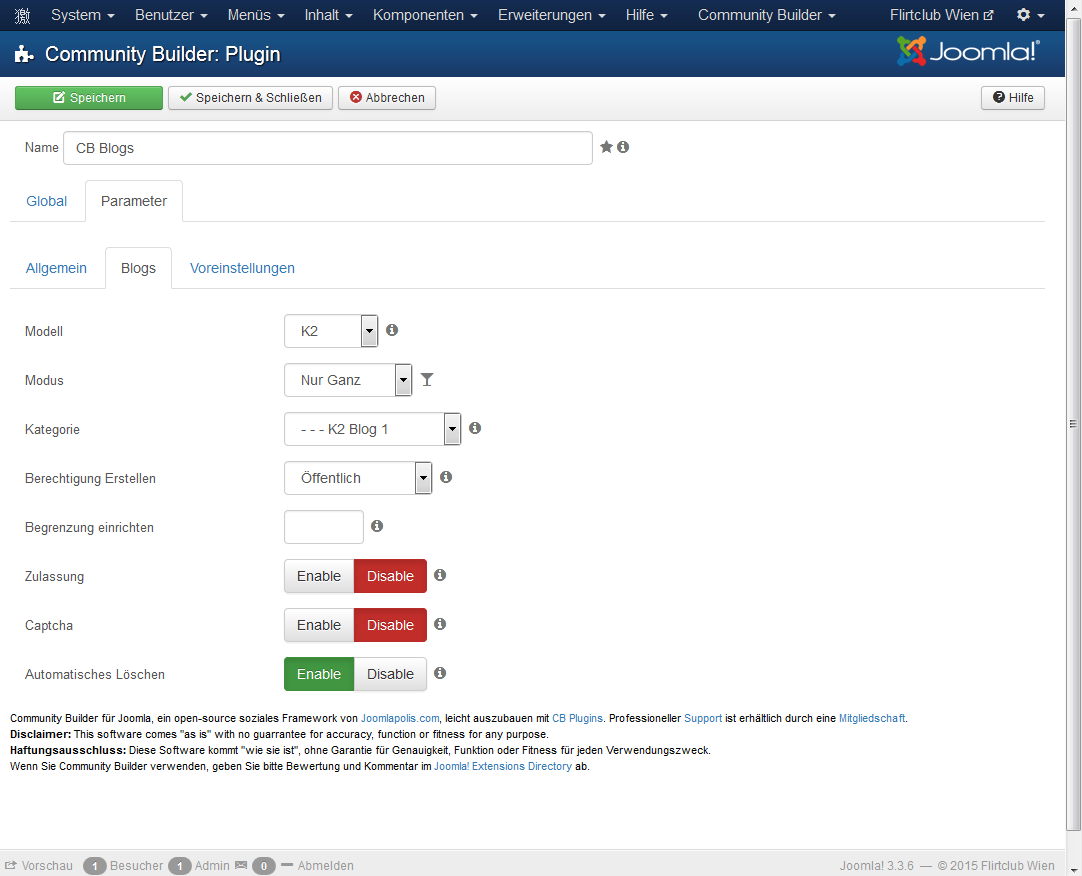Click the mail envelope icon in status bar
Viewport: 1082px width, 876px height.
241,865
